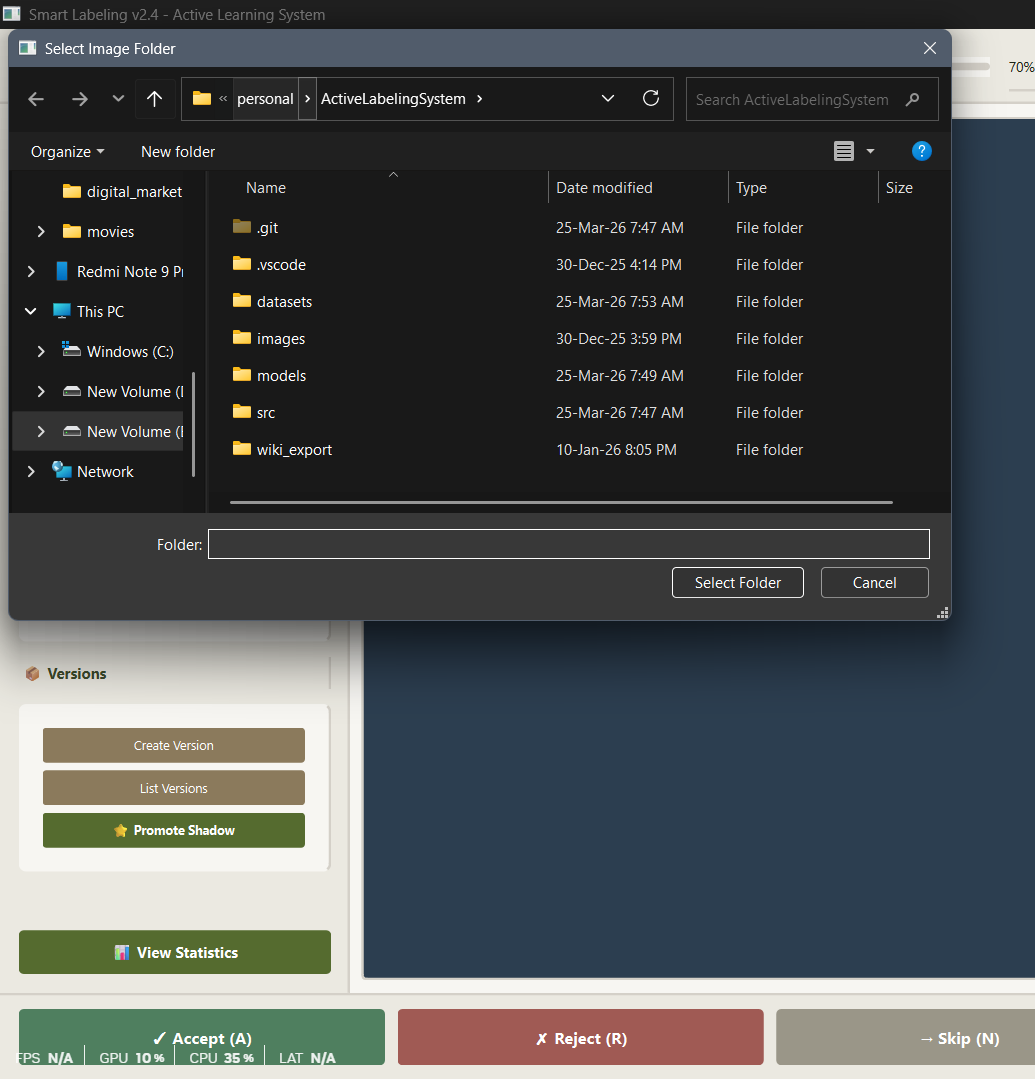
Task: Click Skip (N) button
Action: pos(906,1037)
